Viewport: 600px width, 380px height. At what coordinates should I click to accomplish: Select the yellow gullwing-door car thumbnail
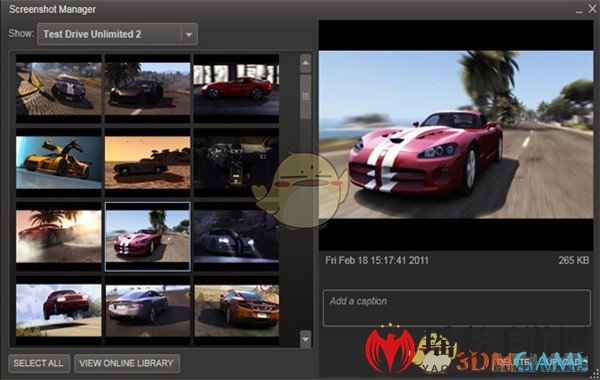[x=59, y=163]
